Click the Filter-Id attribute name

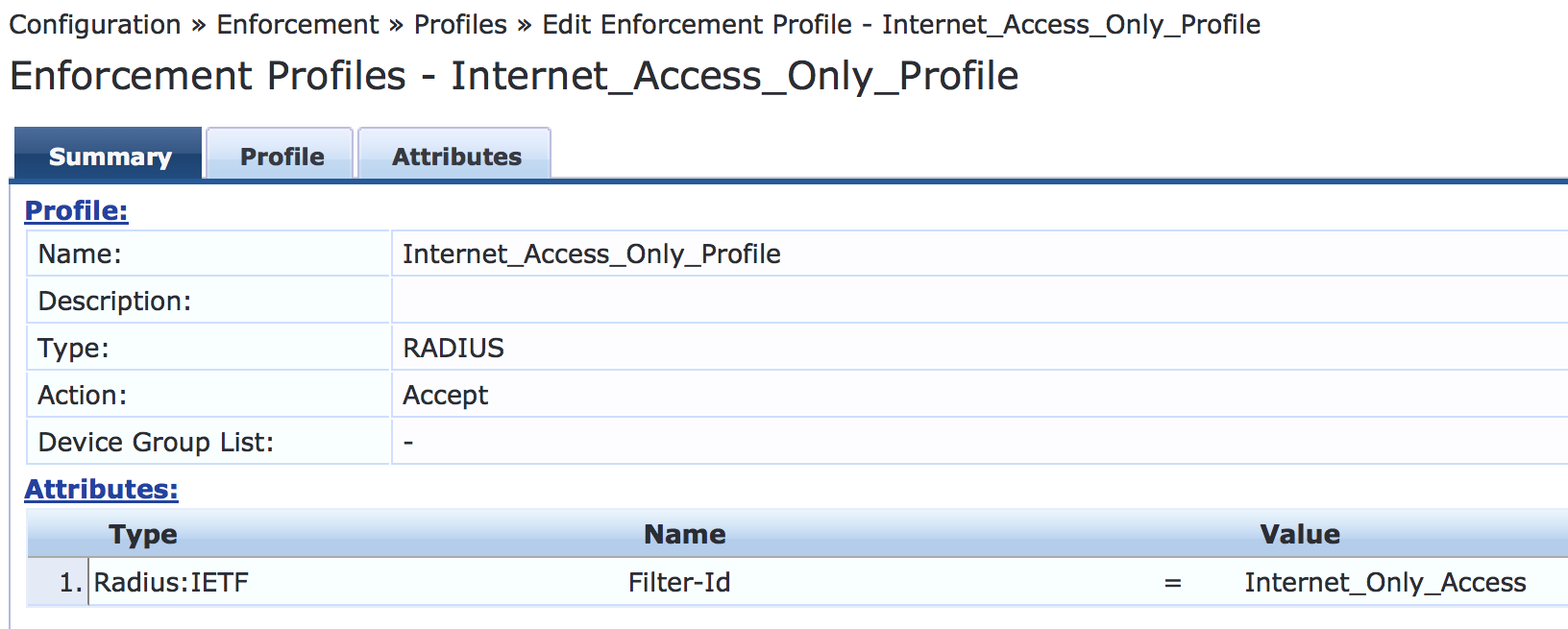pos(679,582)
